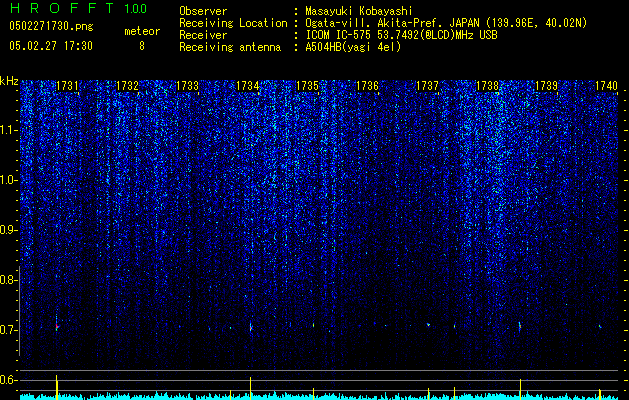Screen dimensions: 629x400
Task: Click the meteor count value 8
Action: point(142,46)
